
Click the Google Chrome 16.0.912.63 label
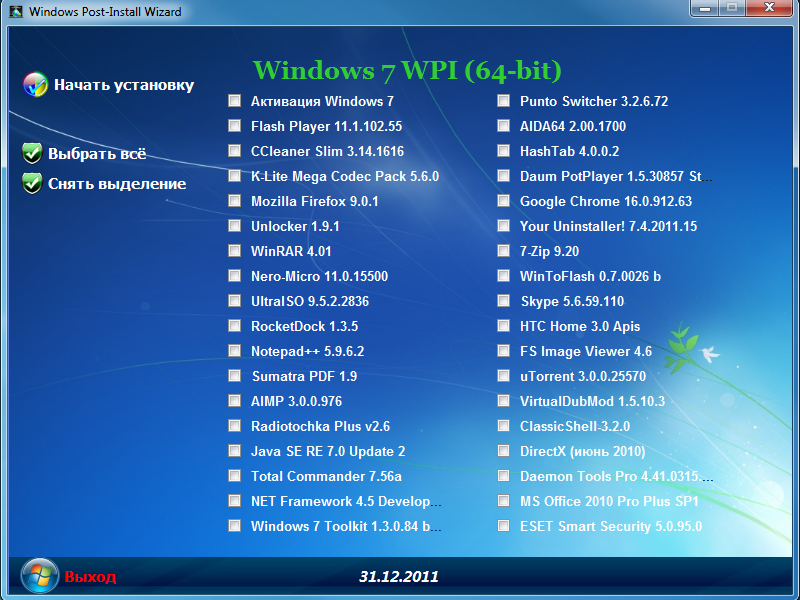[x=606, y=202]
